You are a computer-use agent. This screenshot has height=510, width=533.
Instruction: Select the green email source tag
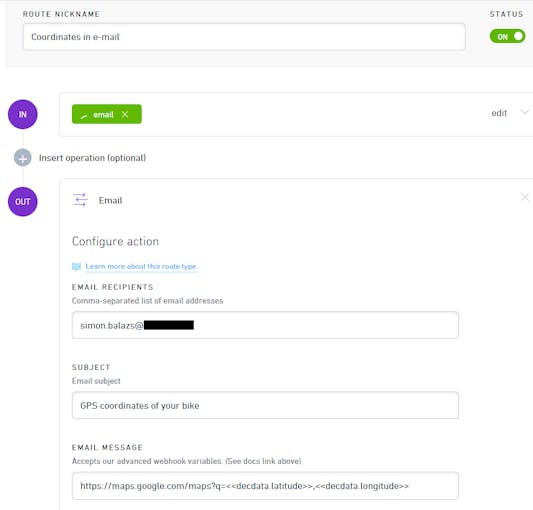107,114
